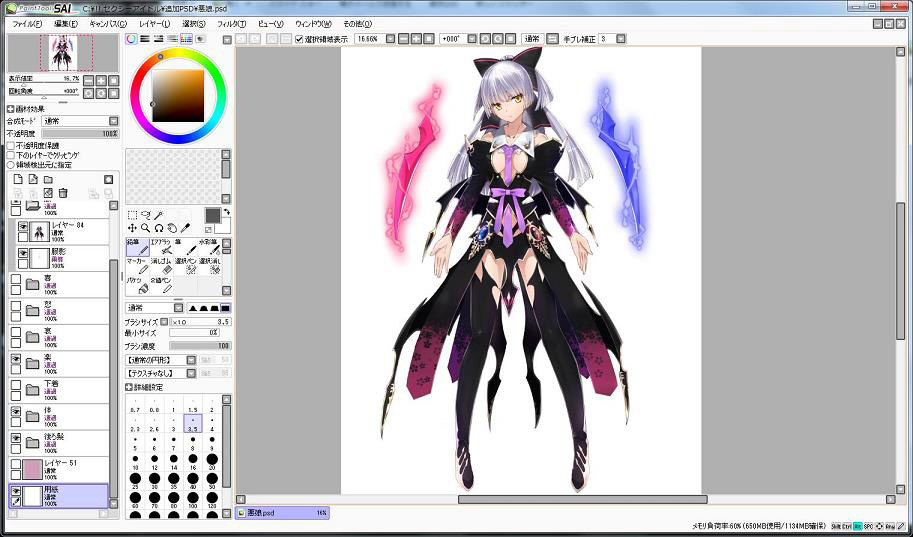This screenshot has width=913, height=537.
Task: Expand the 詳細設定 advanced settings section
Action: (x=129, y=387)
